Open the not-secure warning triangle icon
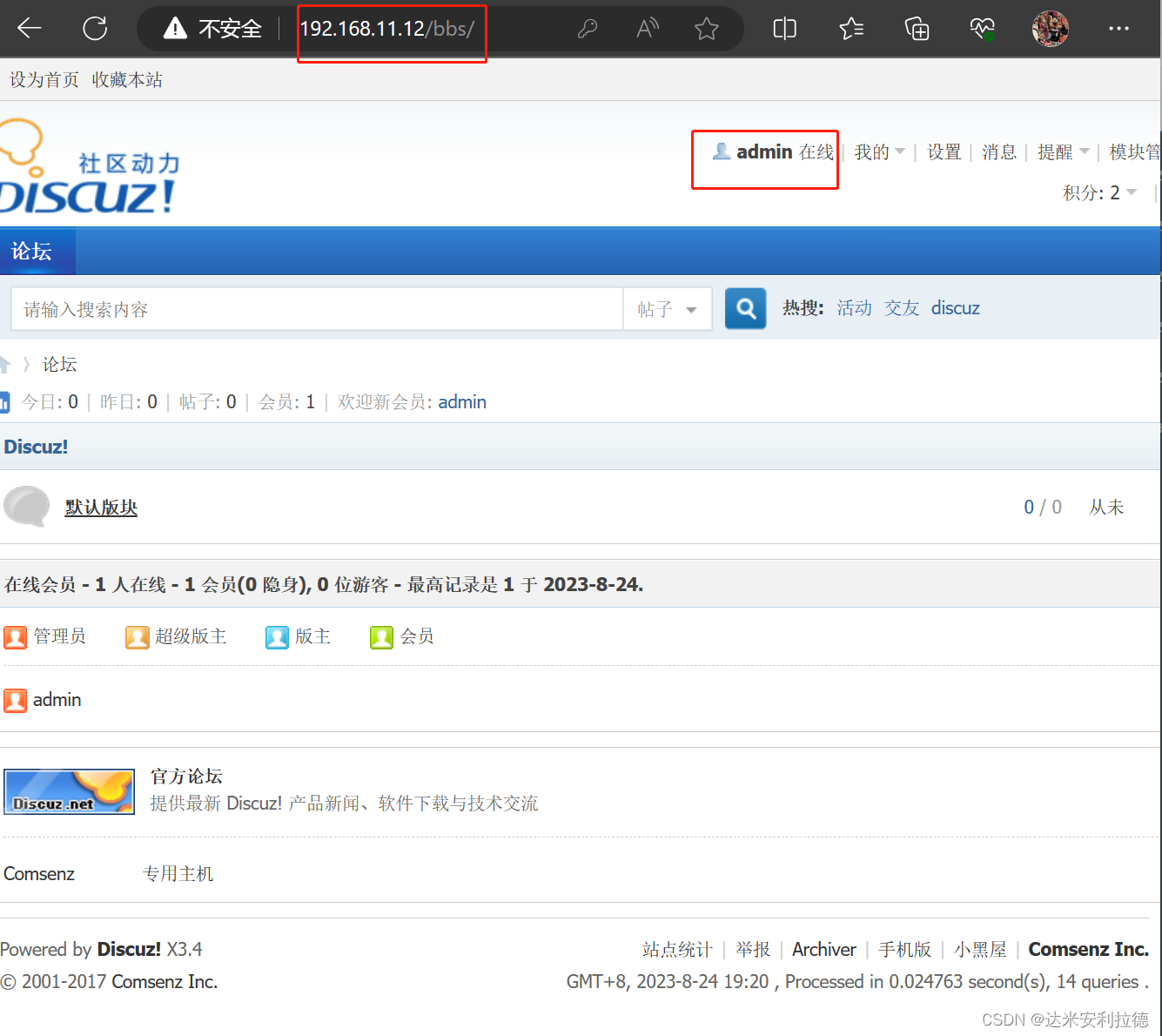The height and width of the screenshot is (1036, 1162). click(x=175, y=29)
